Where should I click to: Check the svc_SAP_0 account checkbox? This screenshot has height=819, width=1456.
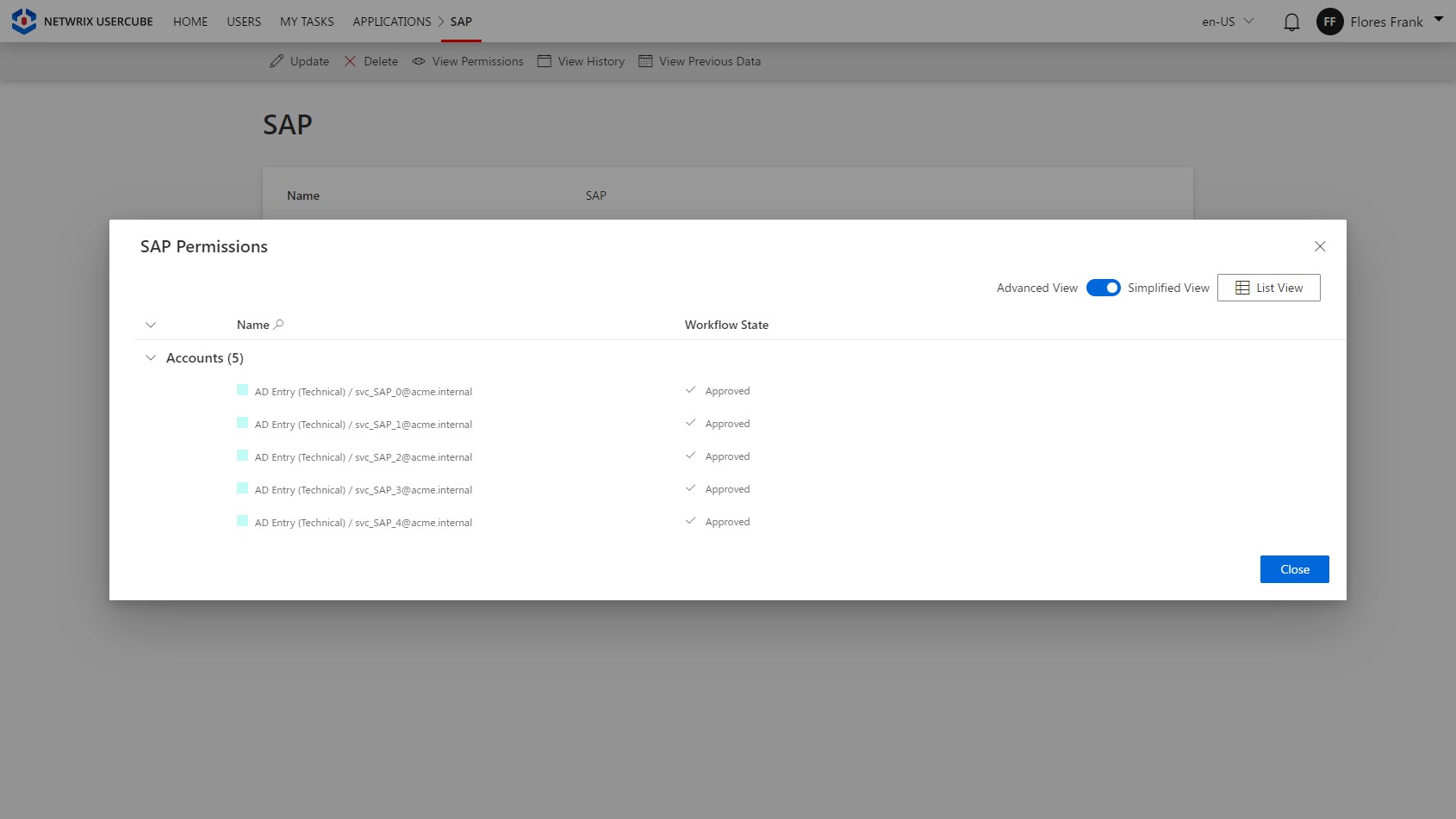pyautogui.click(x=242, y=390)
